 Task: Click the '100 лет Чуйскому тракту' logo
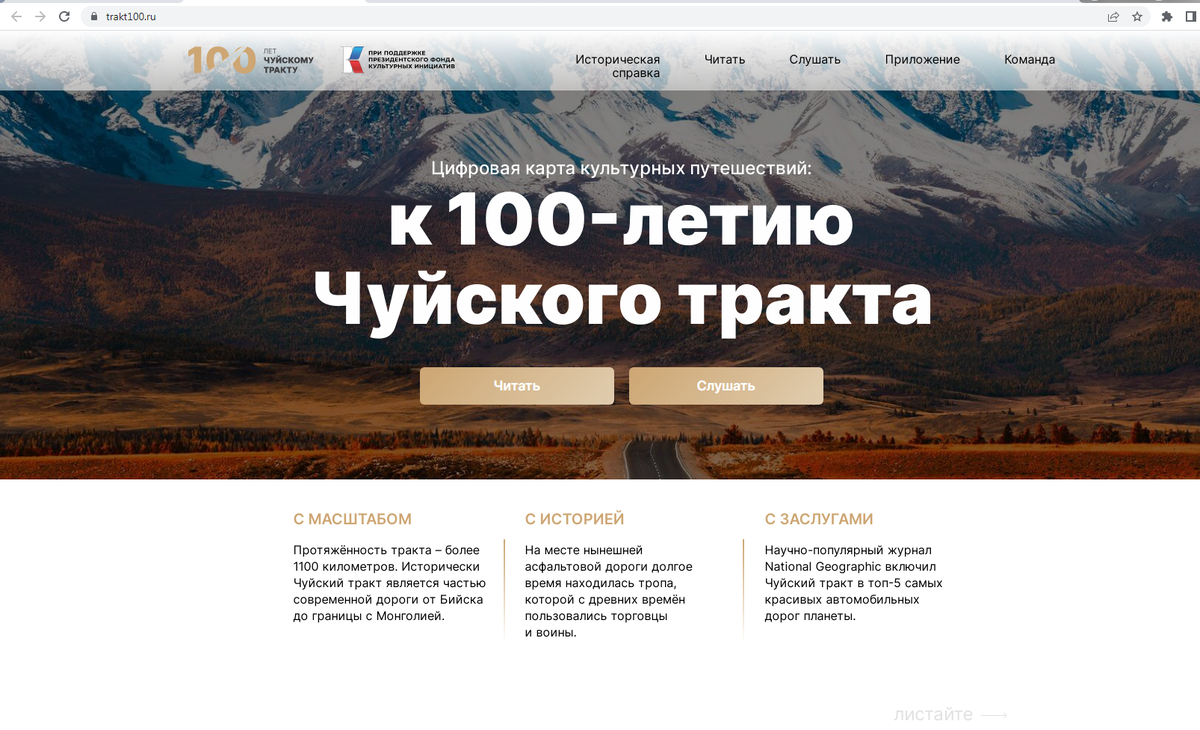point(249,60)
